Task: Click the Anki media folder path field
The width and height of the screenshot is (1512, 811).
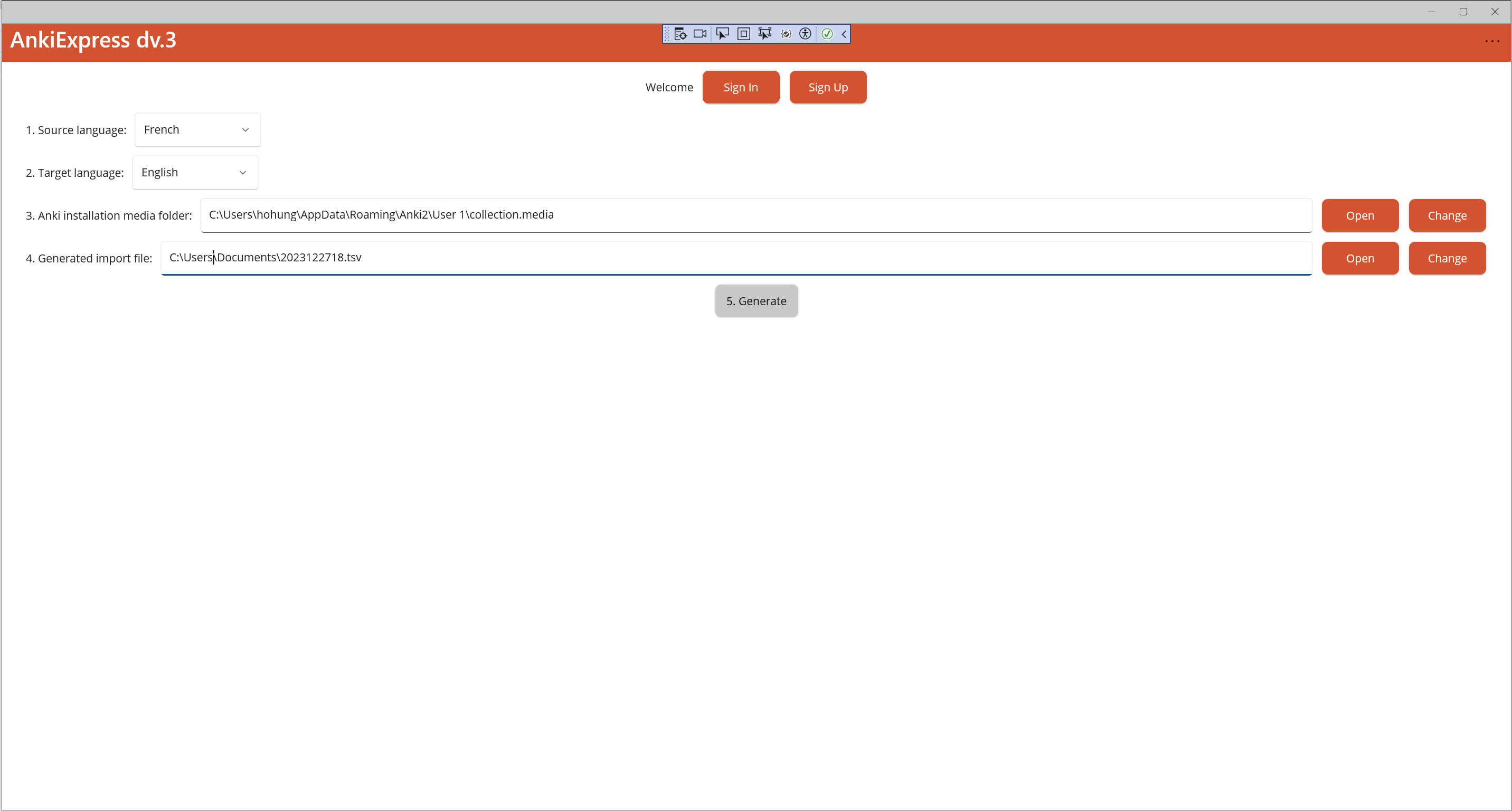Action: (755, 215)
